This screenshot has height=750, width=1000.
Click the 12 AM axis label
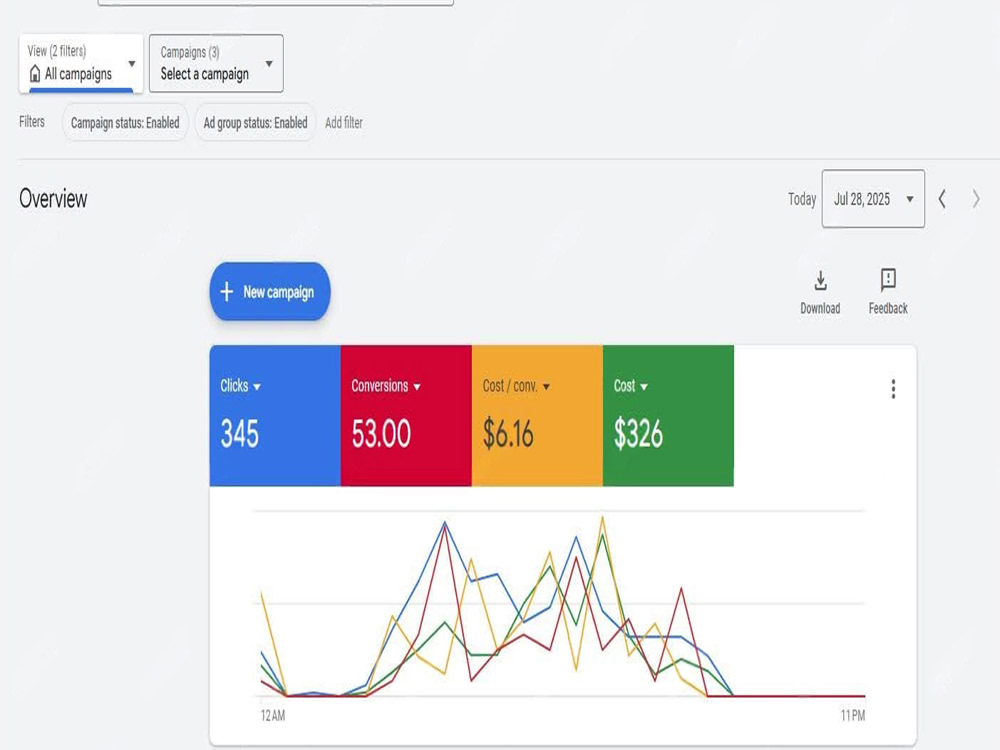(x=273, y=716)
